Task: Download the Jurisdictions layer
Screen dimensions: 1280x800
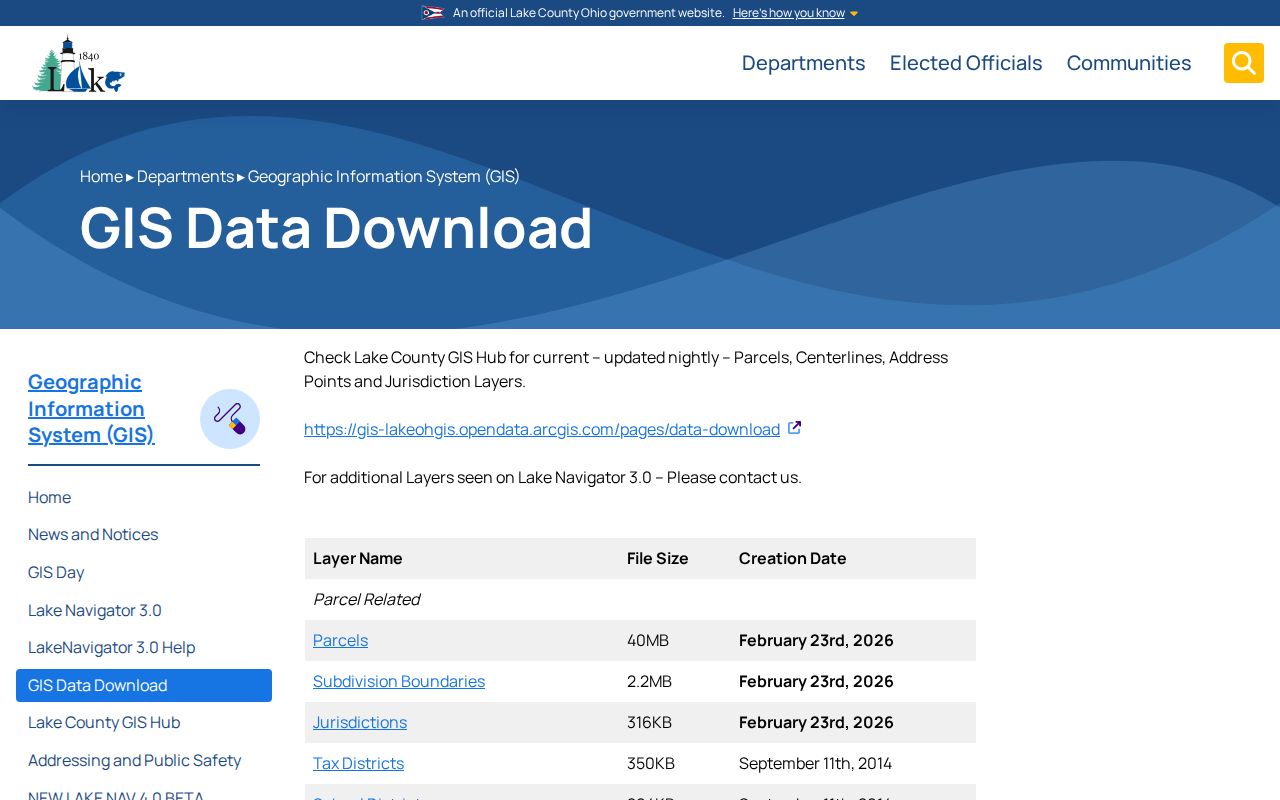Action: [360, 722]
